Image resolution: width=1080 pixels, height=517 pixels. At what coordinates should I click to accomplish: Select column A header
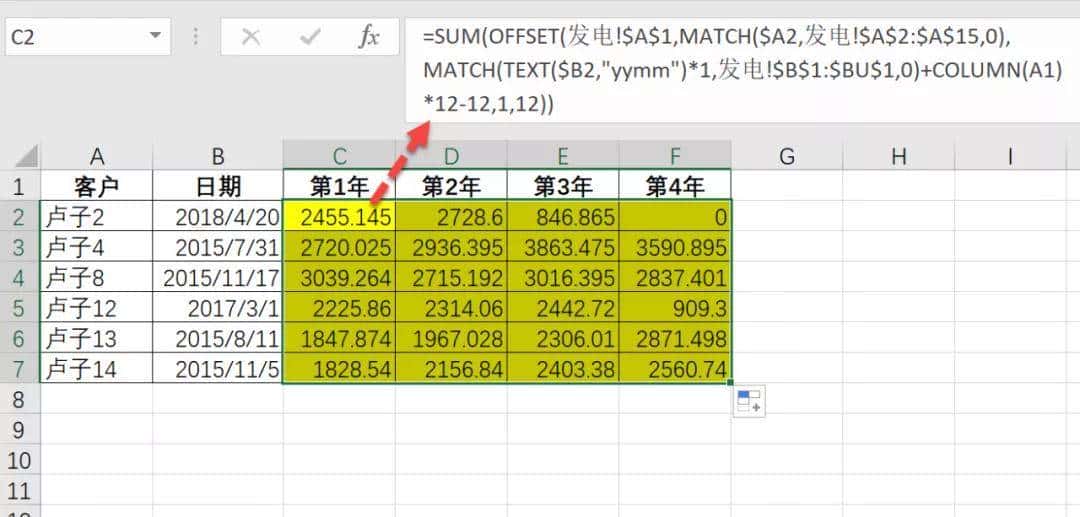pos(96,156)
